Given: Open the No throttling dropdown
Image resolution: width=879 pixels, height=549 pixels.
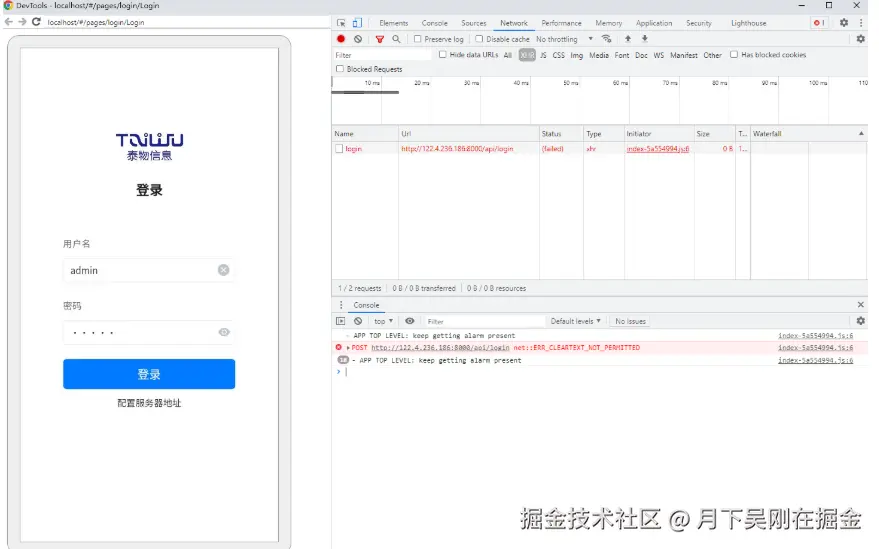Looking at the screenshot, I should (564, 39).
